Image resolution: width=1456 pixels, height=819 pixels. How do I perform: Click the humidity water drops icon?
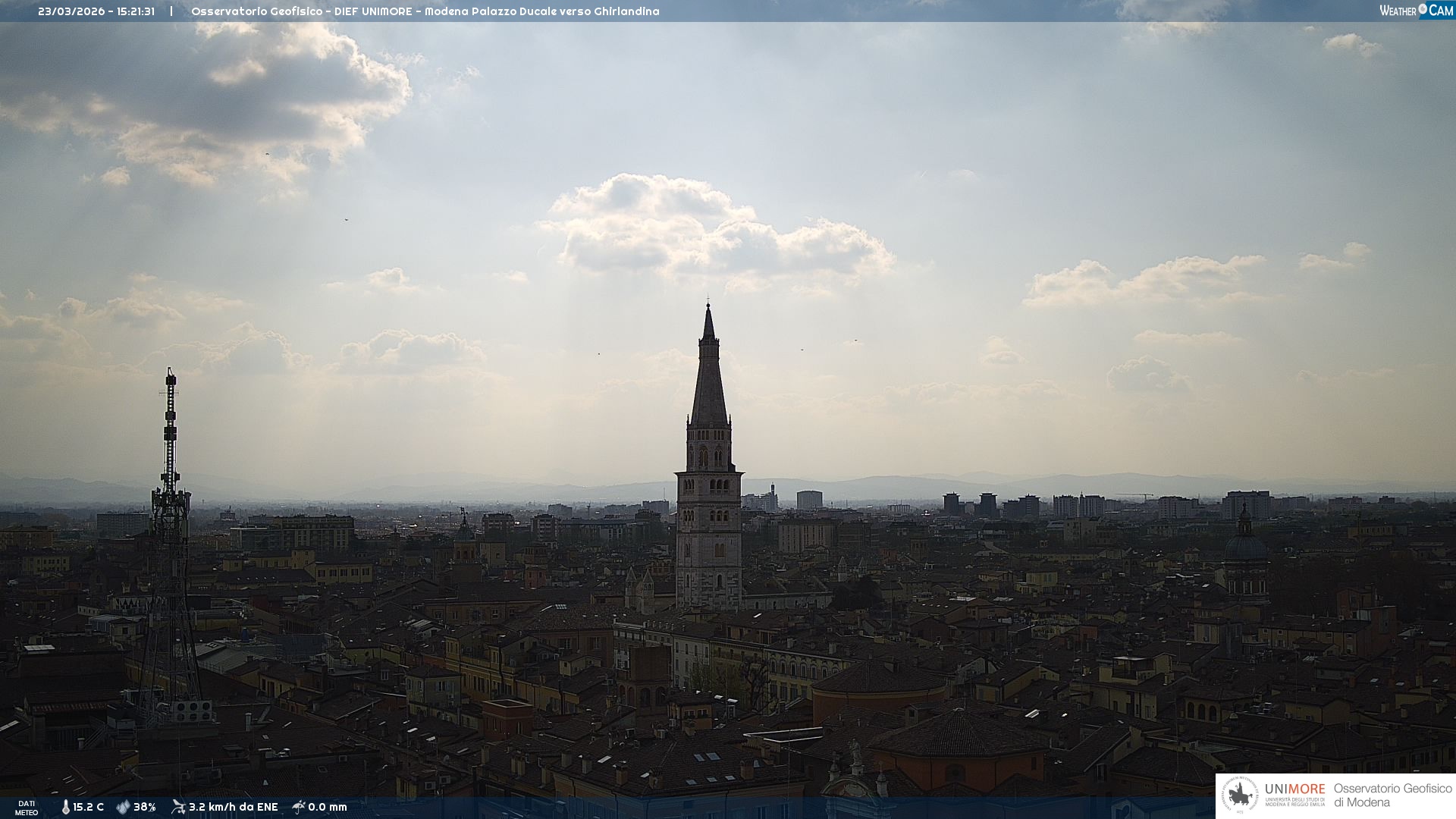tap(123, 807)
